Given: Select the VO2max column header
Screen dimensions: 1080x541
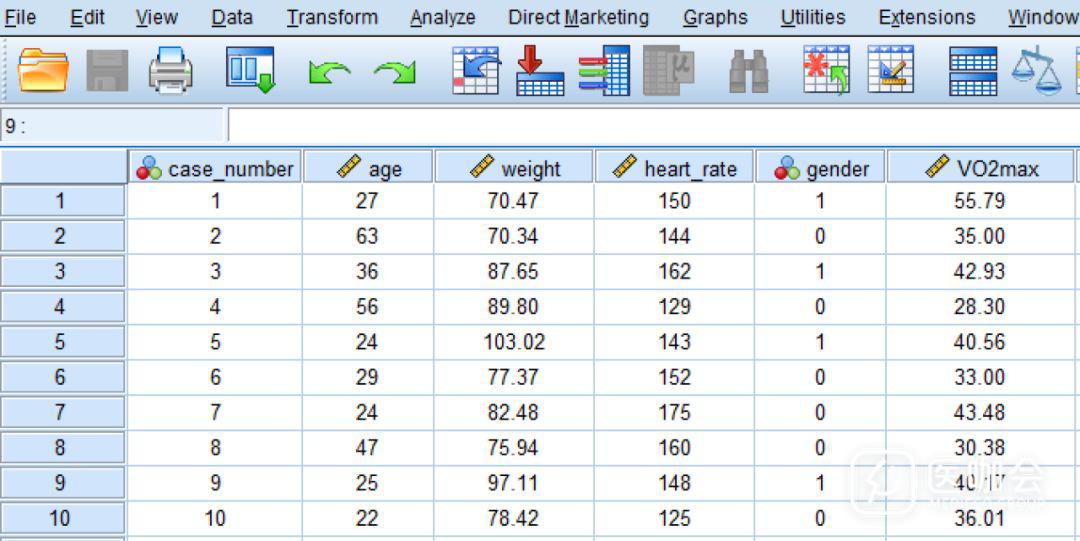Looking at the screenshot, I should (x=981, y=168).
